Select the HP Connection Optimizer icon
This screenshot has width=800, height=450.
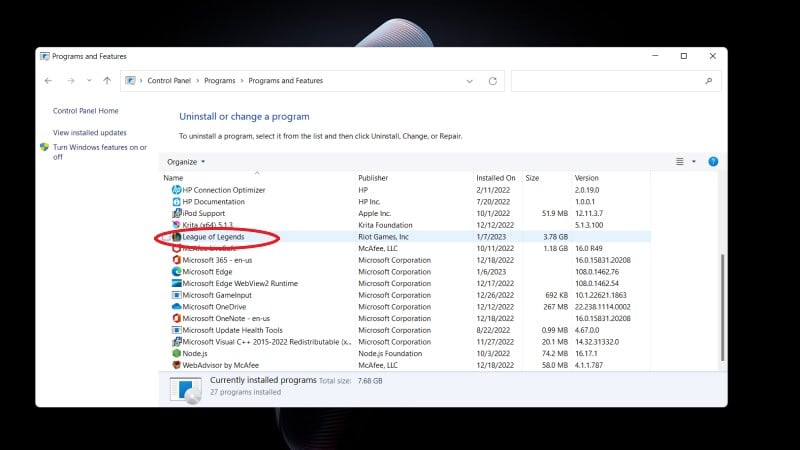[176, 190]
